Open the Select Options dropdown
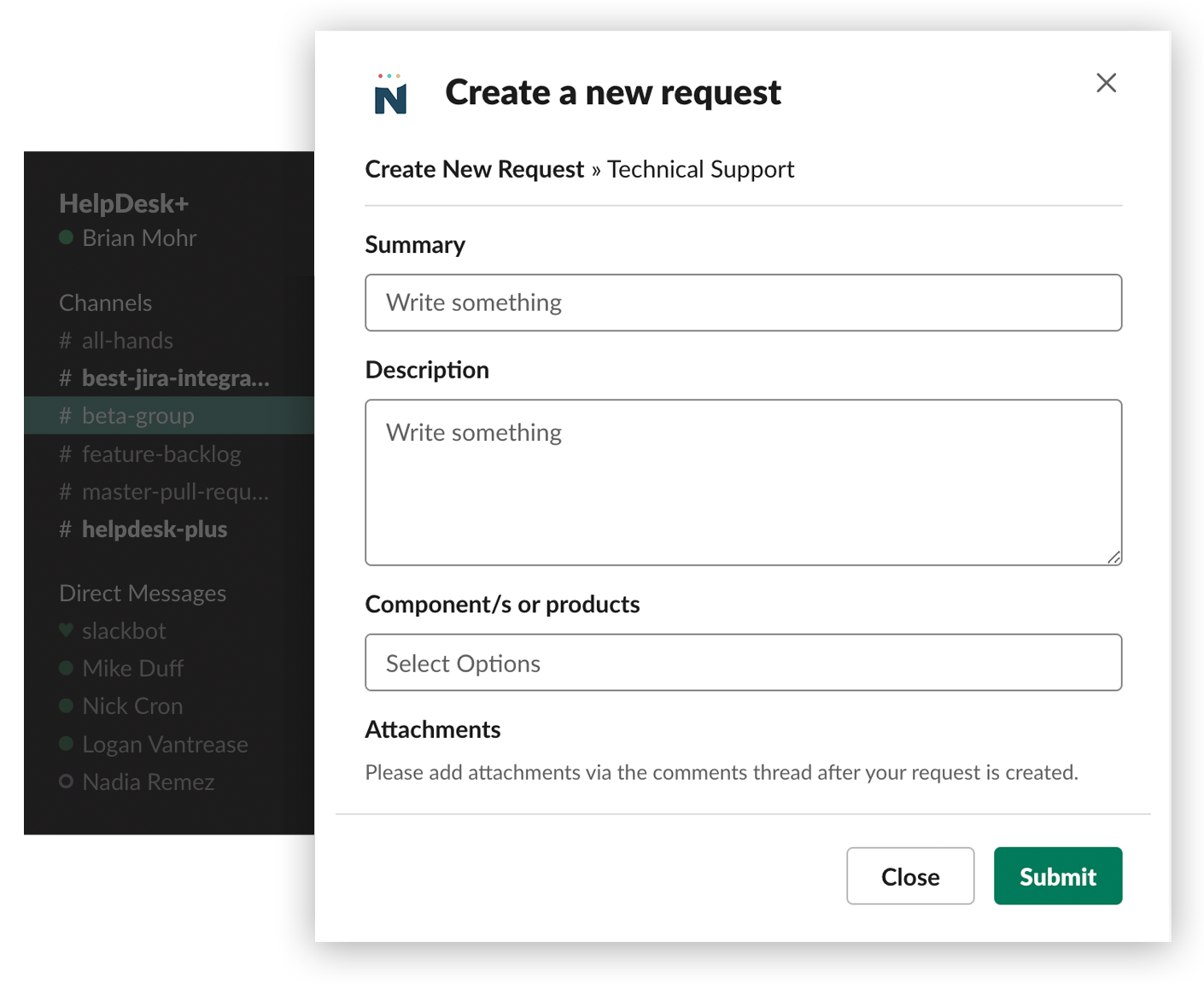 tap(743, 662)
